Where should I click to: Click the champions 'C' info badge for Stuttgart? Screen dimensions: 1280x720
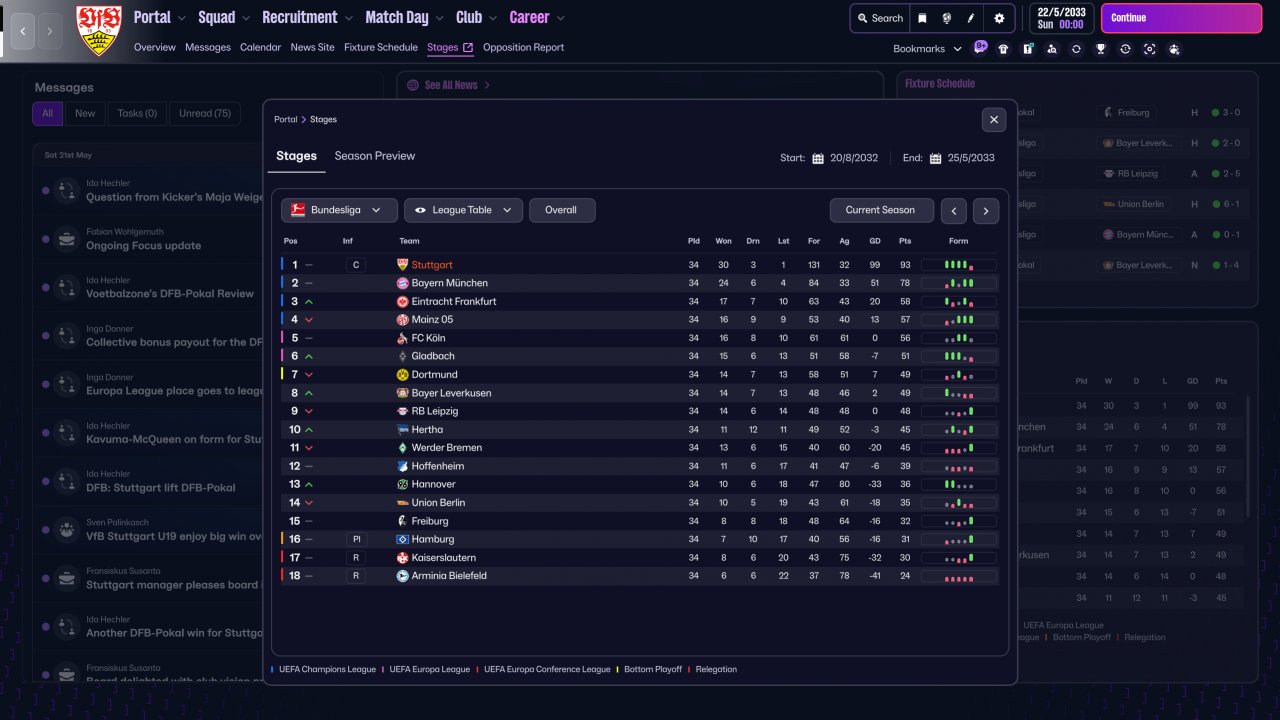coord(355,265)
